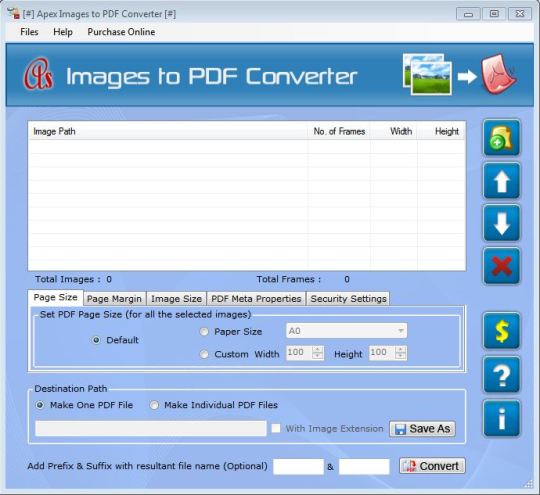Click the custom Width value field

[300, 353]
